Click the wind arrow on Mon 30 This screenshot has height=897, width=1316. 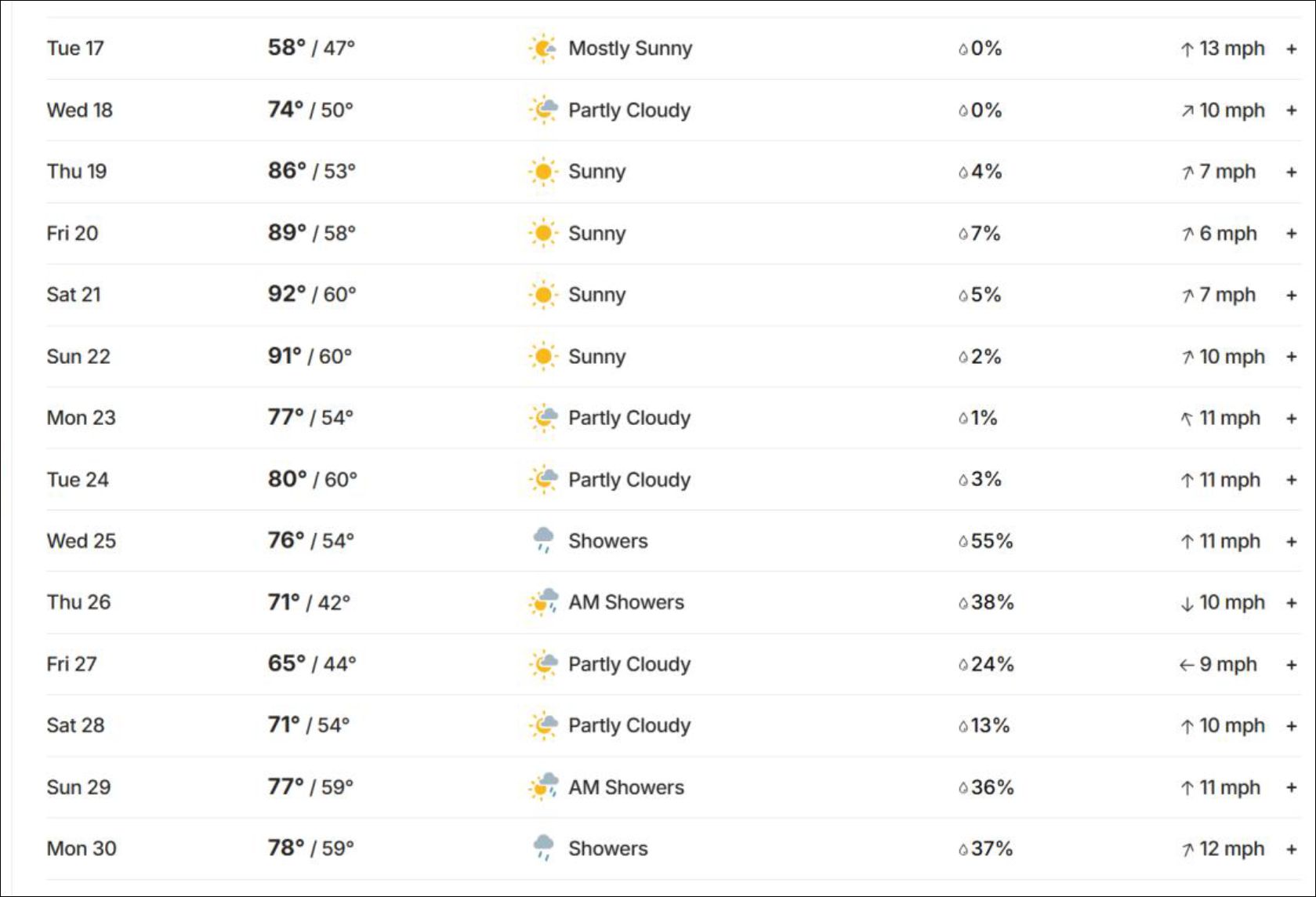pos(1188,849)
